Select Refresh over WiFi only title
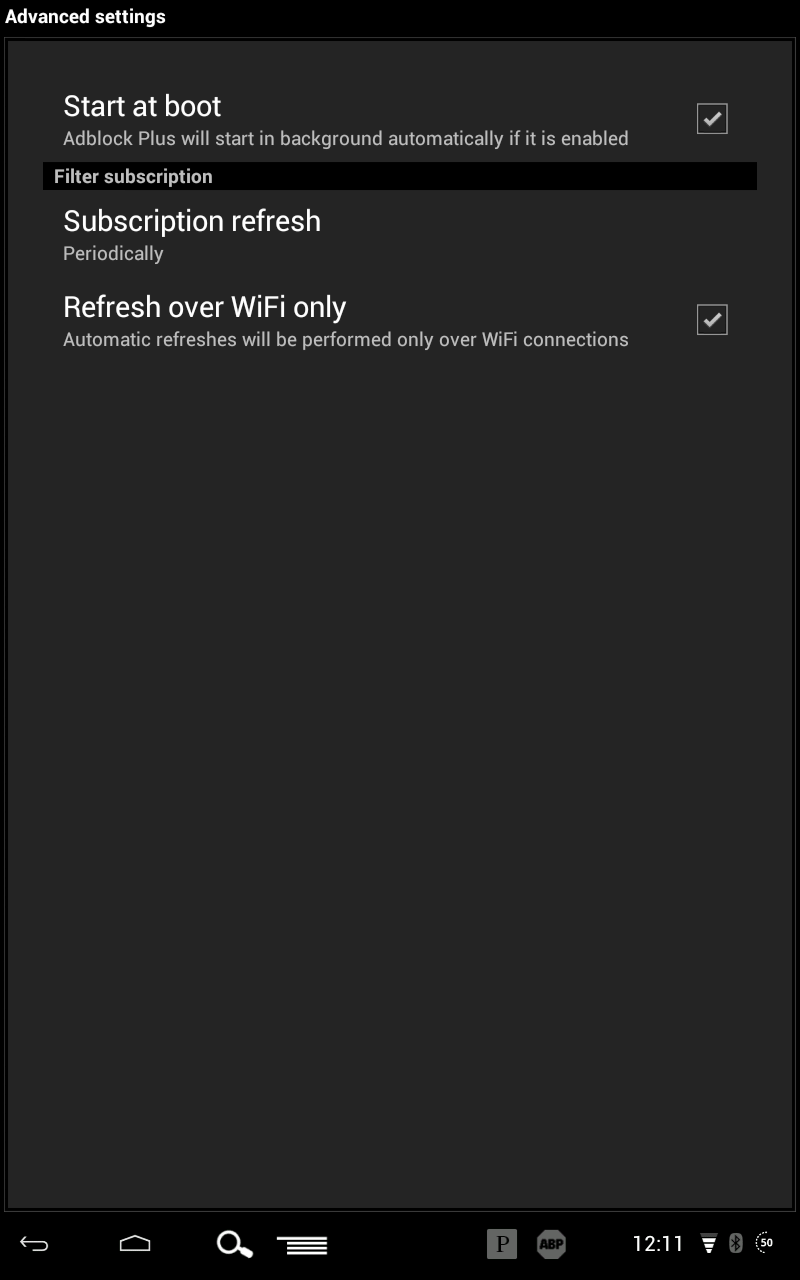The image size is (800, 1280). click(x=205, y=307)
